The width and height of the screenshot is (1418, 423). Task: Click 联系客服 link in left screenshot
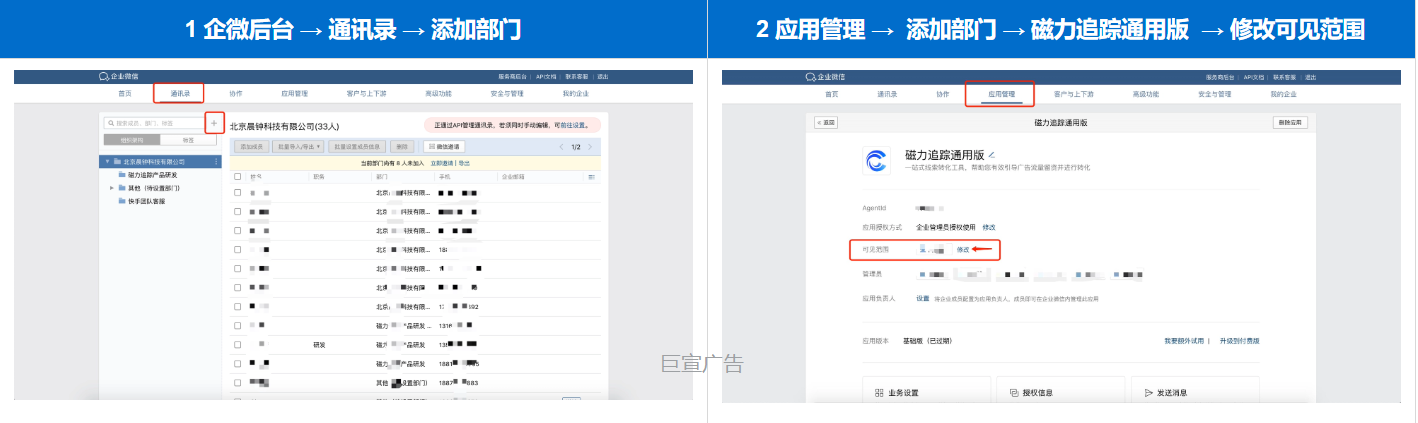tap(577, 77)
